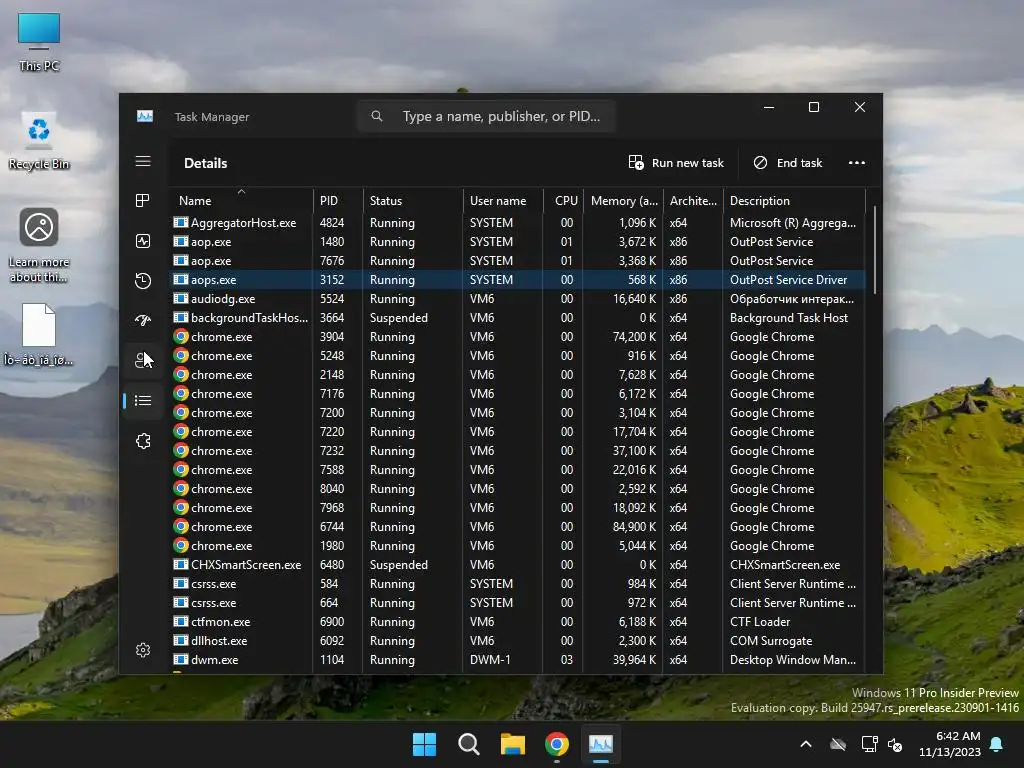1024x768 pixels.
Task: Click End task button
Action: 788,163
